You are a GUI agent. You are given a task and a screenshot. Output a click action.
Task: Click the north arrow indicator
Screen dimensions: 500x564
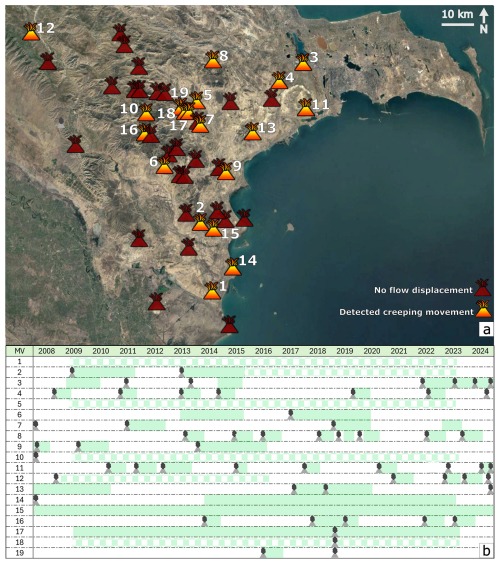pos(484,21)
